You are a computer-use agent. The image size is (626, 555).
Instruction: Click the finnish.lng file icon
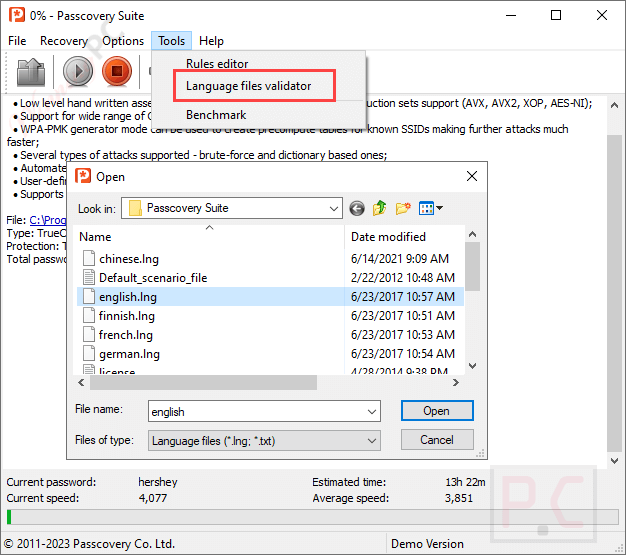(x=89, y=315)
